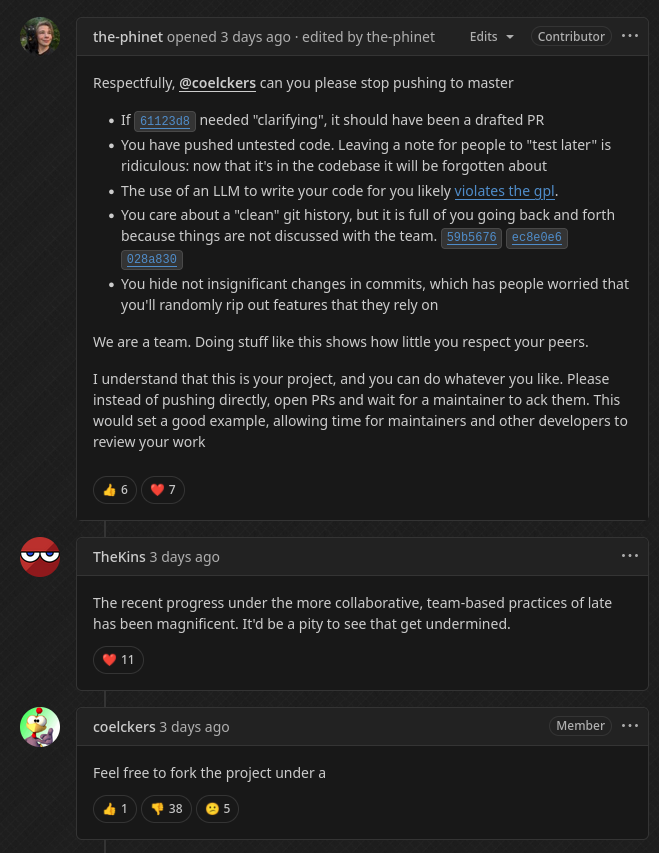The image size is (659, 853).
Task: Toggle heart reaction with 7 votes
Action: pos(163,490)
